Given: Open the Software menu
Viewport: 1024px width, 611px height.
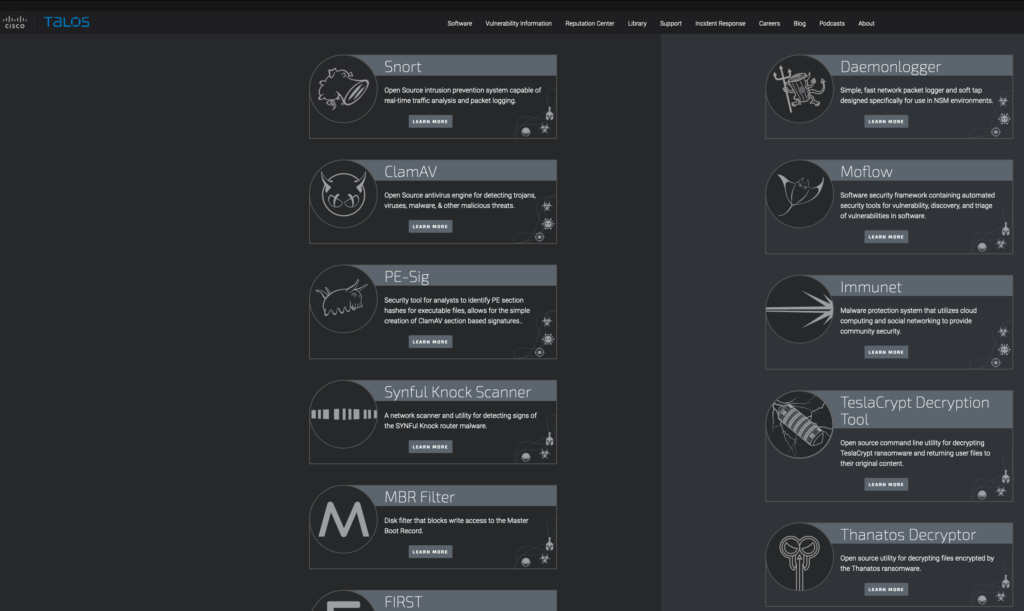Looking at the screenshot, I should 459,23.
